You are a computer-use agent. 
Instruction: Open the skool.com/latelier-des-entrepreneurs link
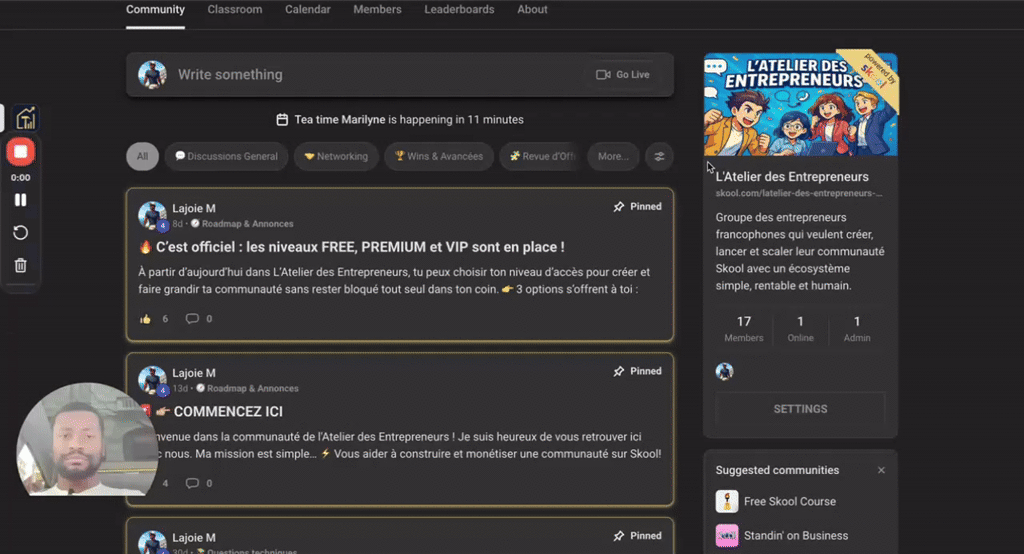point(799,193)
